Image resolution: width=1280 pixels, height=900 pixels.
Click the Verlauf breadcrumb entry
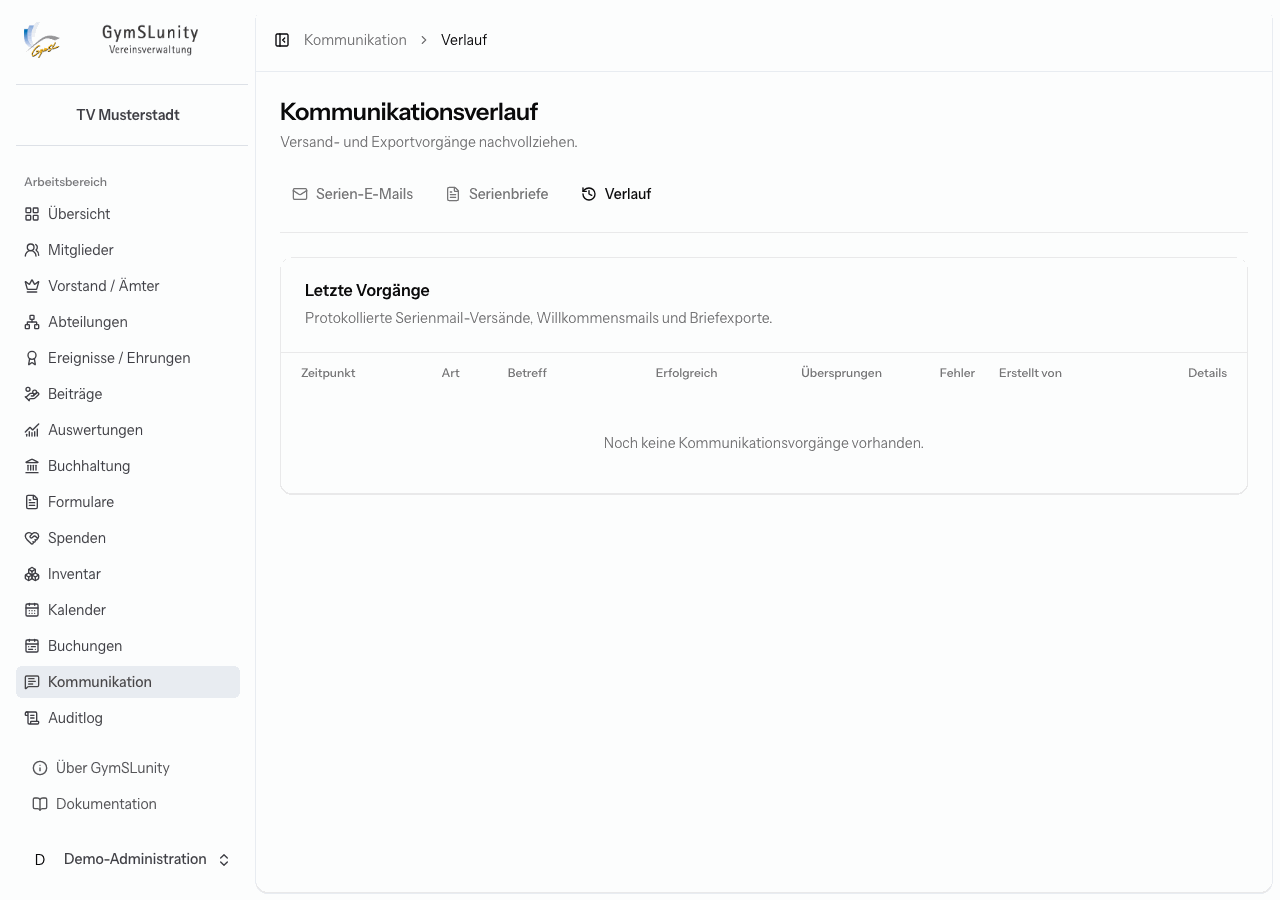tap(464, 40)
